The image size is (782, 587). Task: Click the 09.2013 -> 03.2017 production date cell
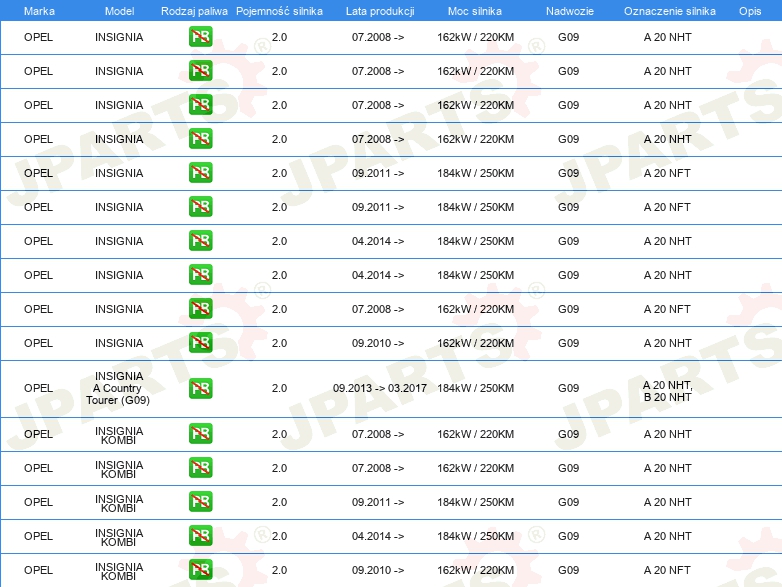pyautogui.click(x=380, y=388)
